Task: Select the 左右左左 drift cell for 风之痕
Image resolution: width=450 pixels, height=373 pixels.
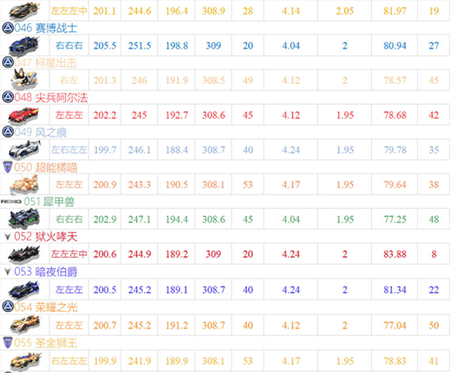Action: [69, 150]
